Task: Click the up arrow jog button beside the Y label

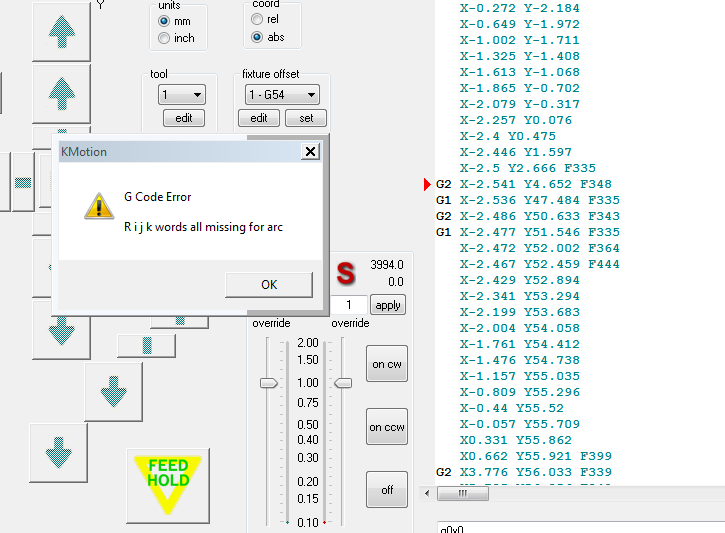Action: (61, 31)
